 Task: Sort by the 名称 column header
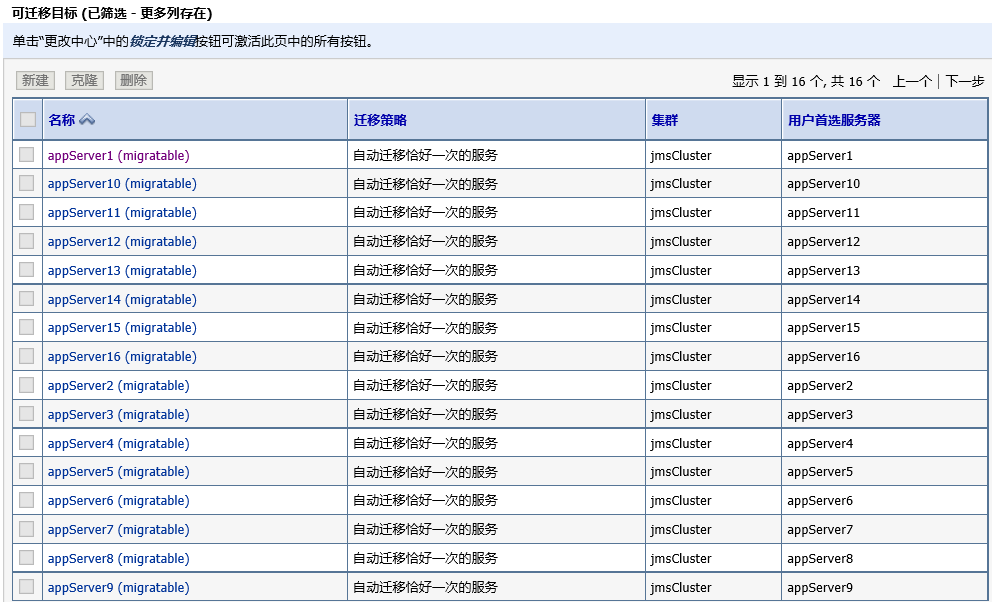(62, 120)
